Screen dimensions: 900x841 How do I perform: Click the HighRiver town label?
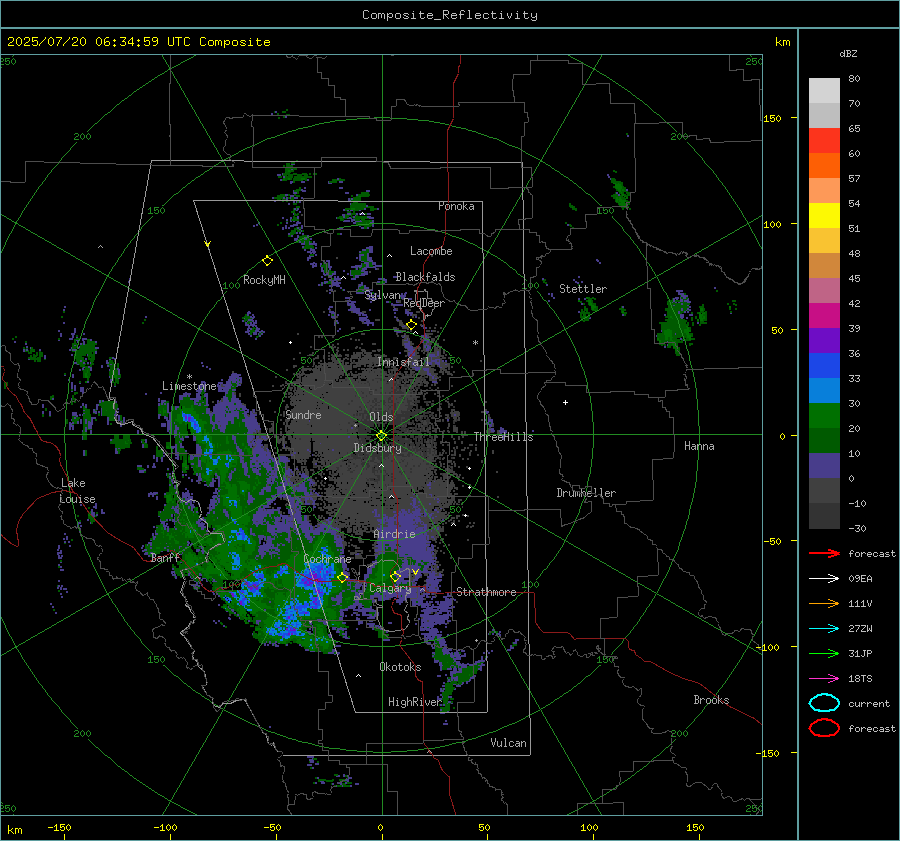[x=415, y=702]
